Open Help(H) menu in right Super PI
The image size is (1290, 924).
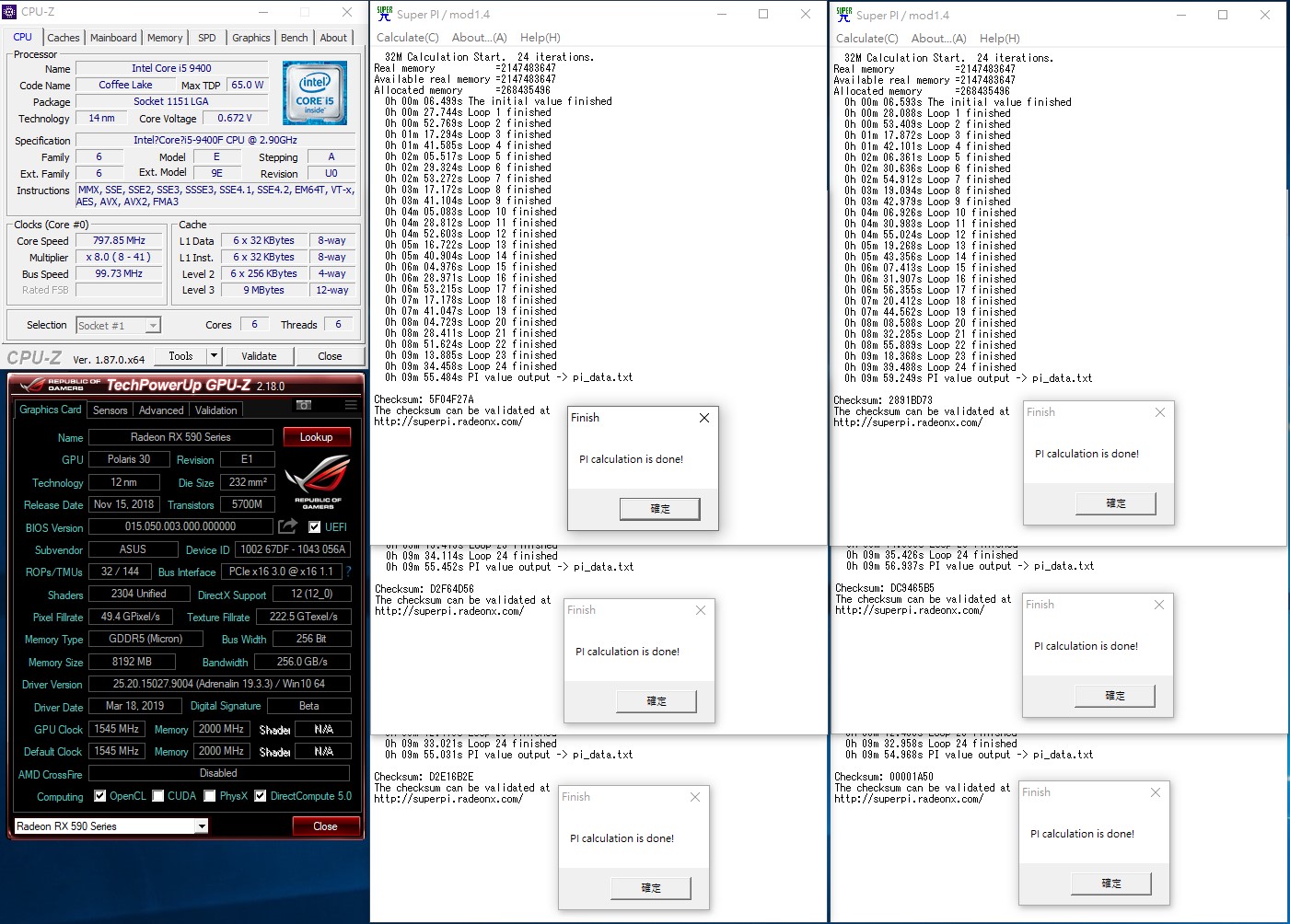pyautogui.click(x=999, y=39)
